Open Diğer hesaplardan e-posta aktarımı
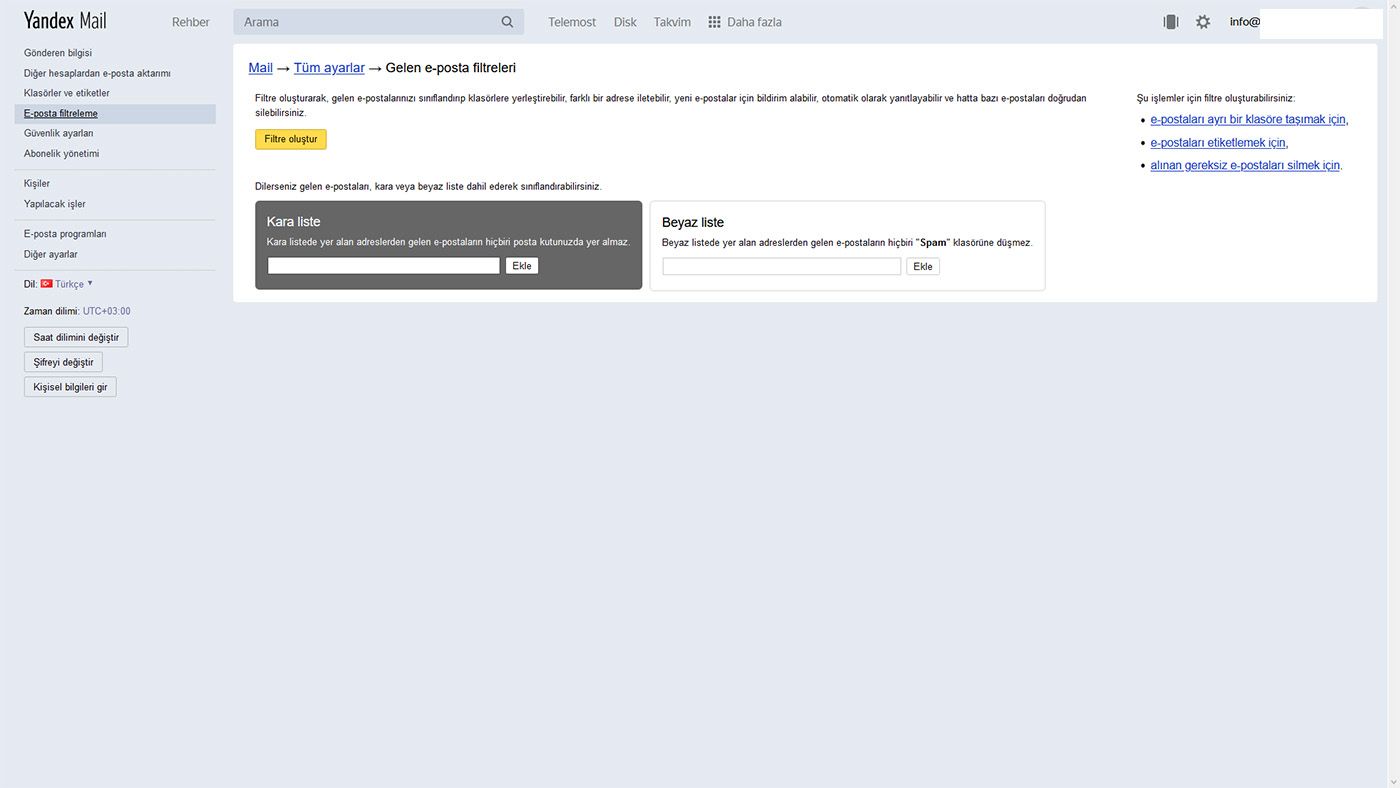 [x=97, y=73]
